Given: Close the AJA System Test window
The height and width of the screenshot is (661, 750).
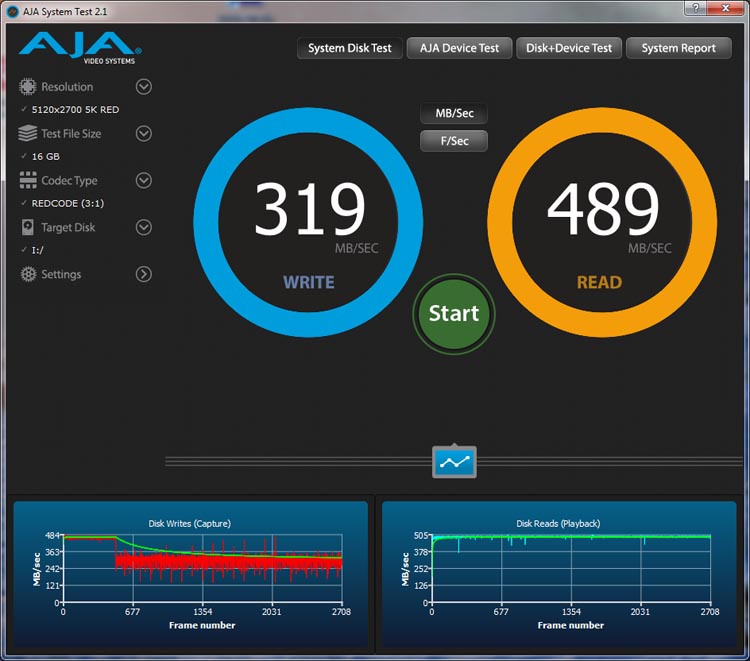Looking at the screenshot, I should [725, 8].
